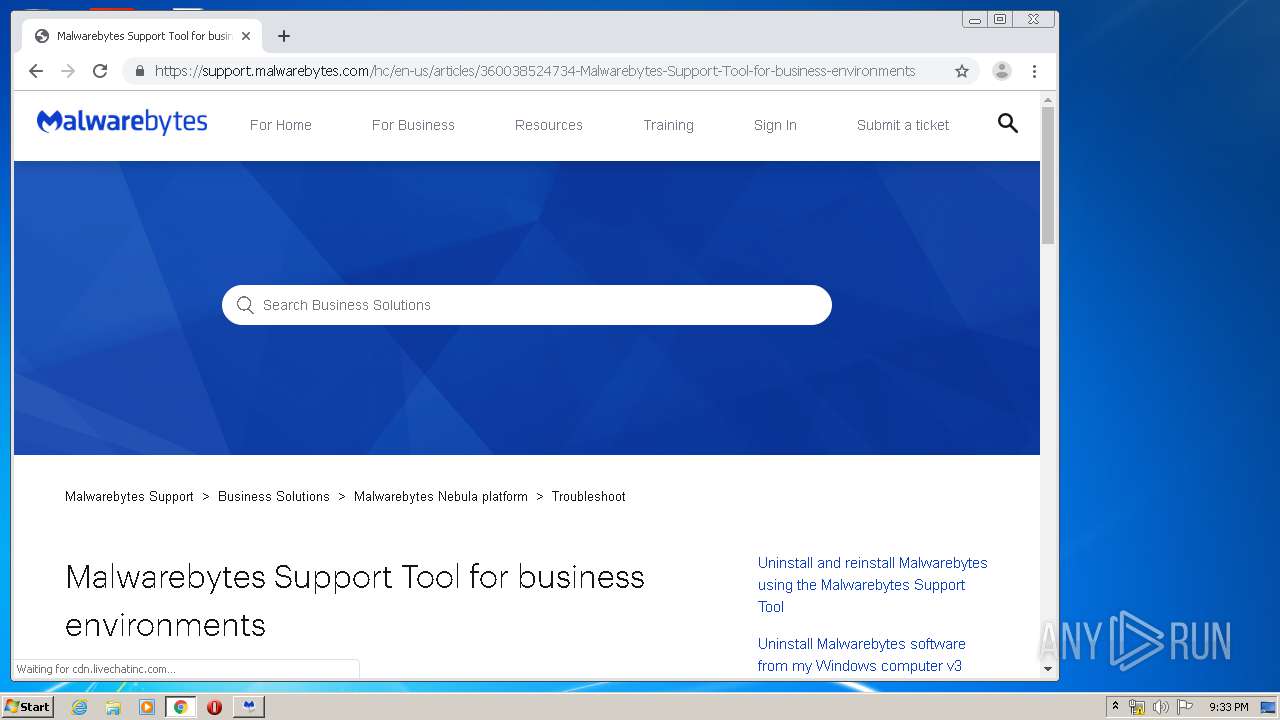The width and height of the screenshot is (1280, 720).
Task: Open the volume tray icon
Action: [x=1161, y=707]
